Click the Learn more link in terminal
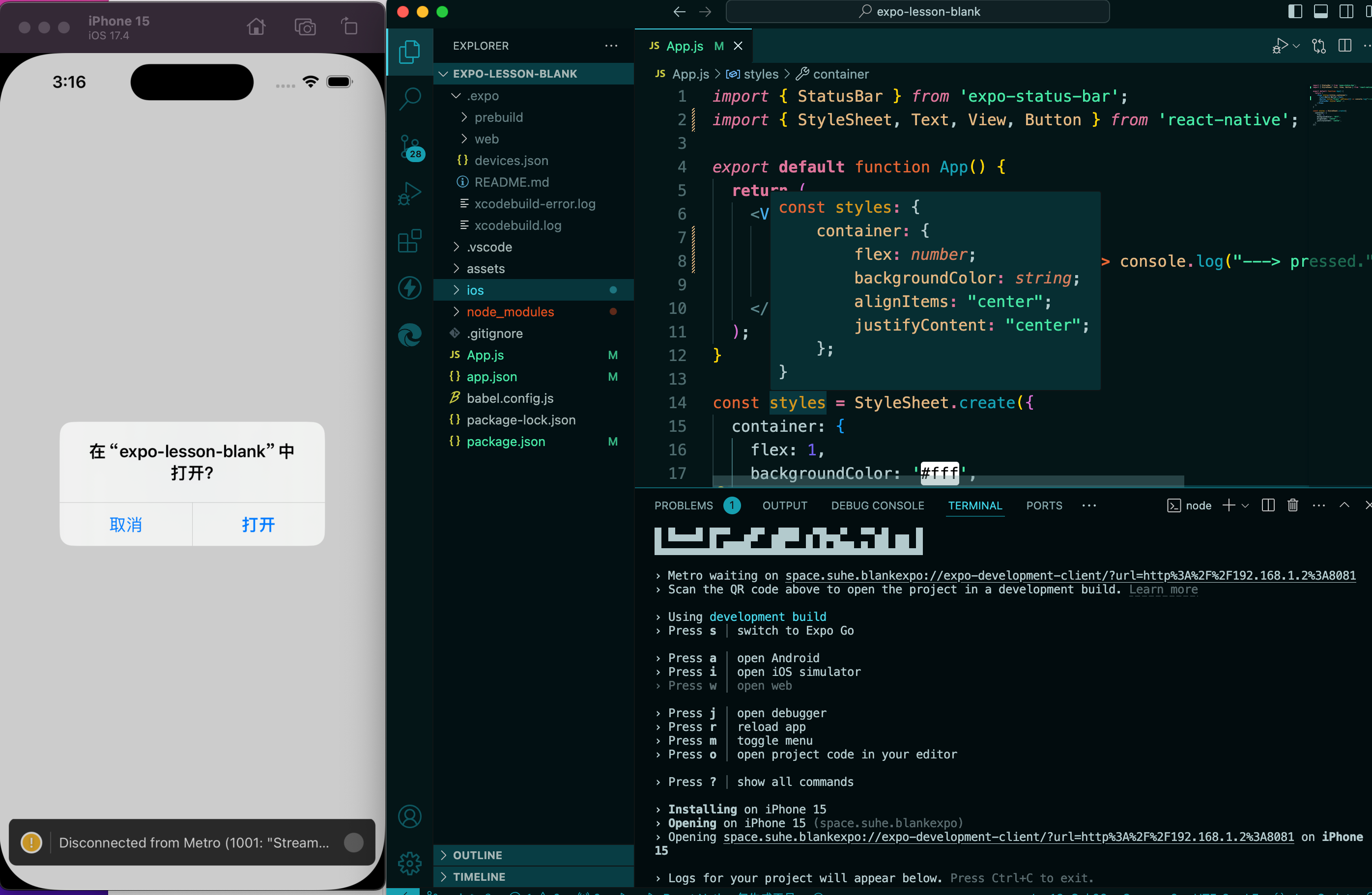This screenshot has height=895, width=1372. click(x=1163, y=589)
